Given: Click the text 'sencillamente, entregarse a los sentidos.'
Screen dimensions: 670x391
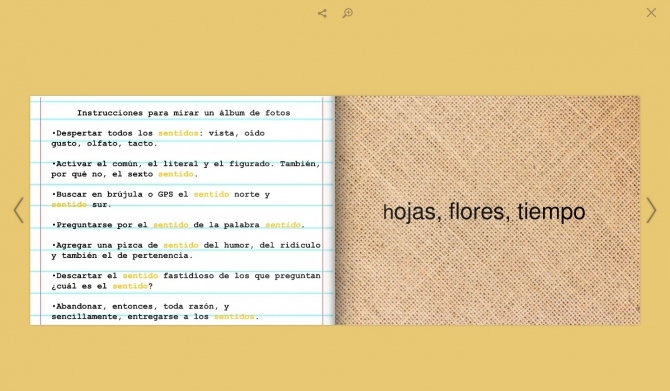Looking at the screenshot, I should click(x=155, y=317).
